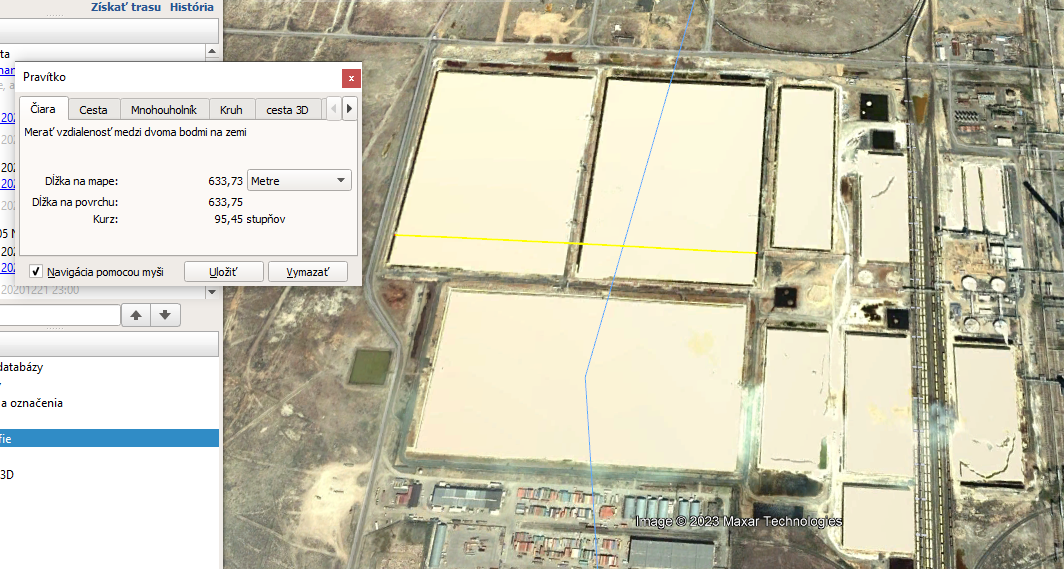Switch to the Cesta tab
The image size is (1064, 569).
click(x=94, y=110)
